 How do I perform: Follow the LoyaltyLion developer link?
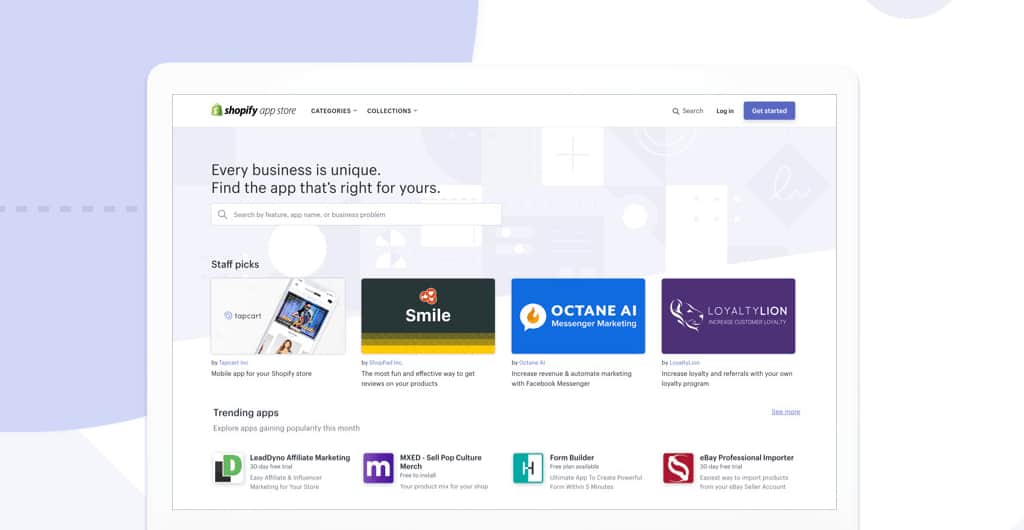click(684, 362)
